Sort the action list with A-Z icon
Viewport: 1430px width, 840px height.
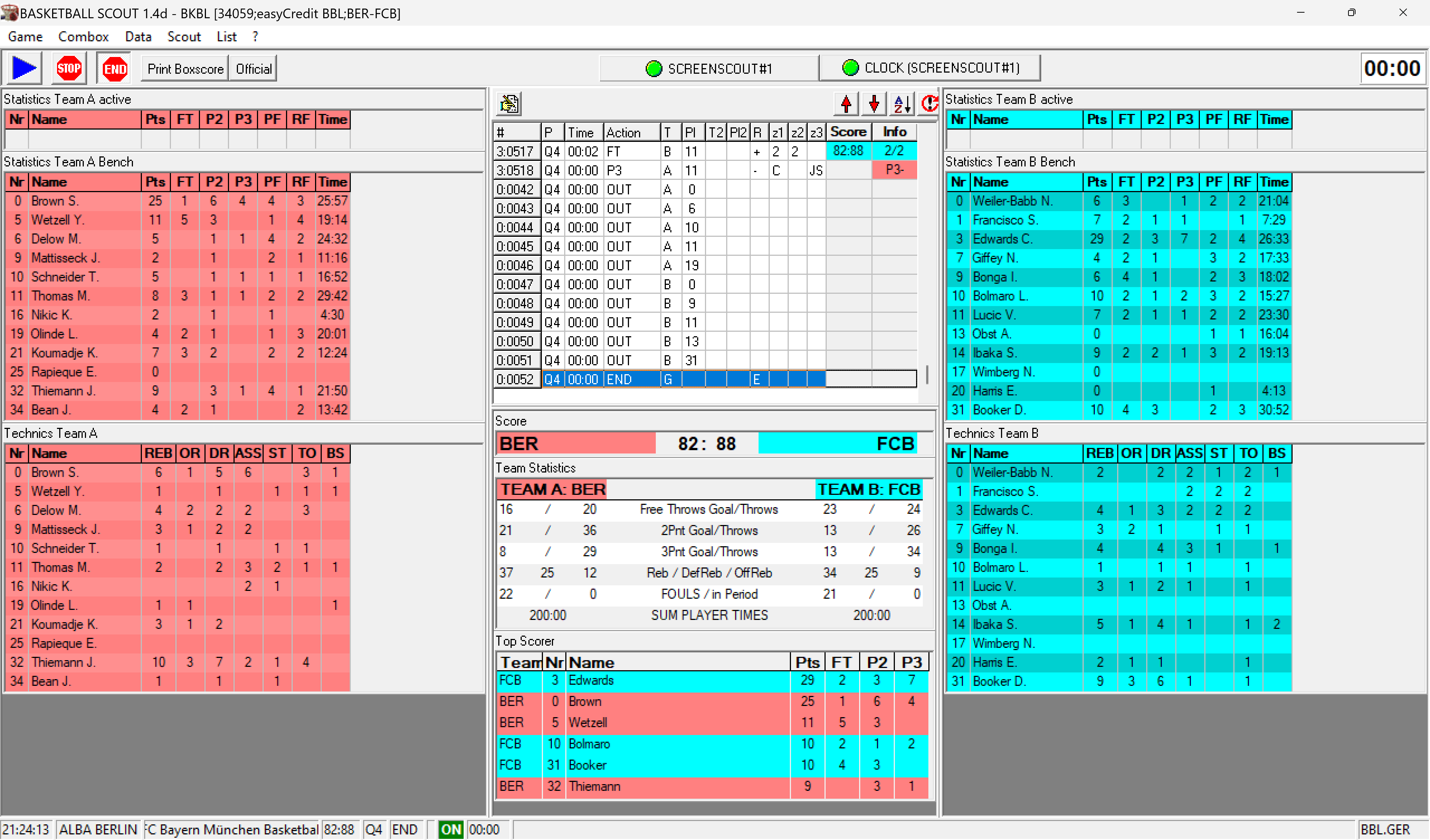902,104
